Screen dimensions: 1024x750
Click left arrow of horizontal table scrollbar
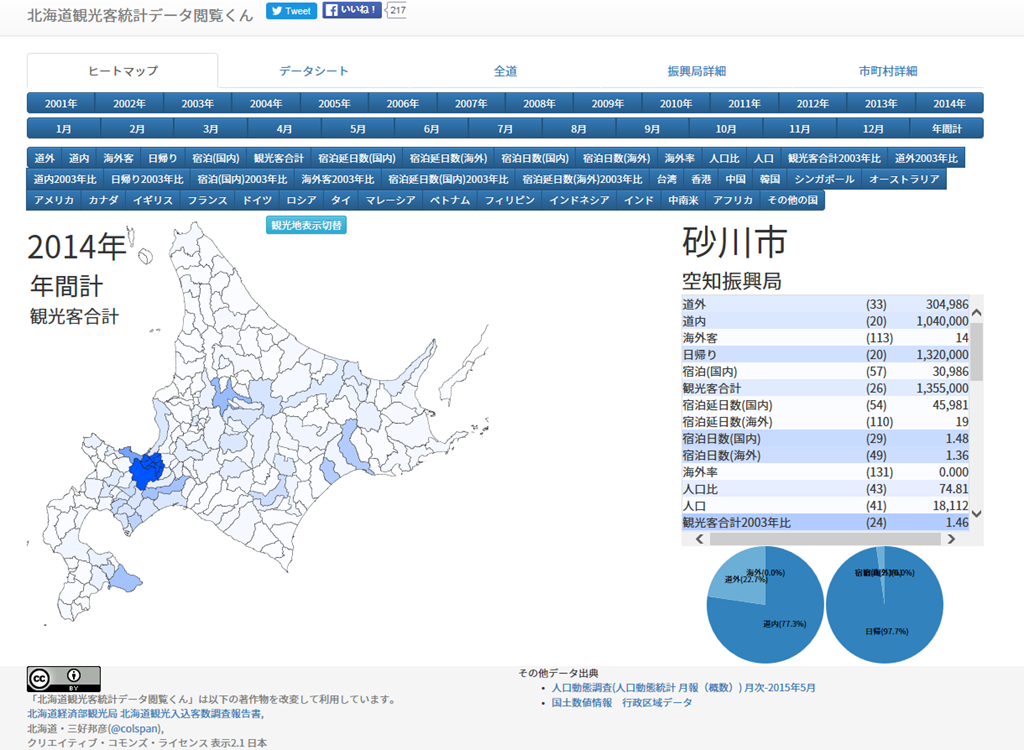tap(698, 539)
